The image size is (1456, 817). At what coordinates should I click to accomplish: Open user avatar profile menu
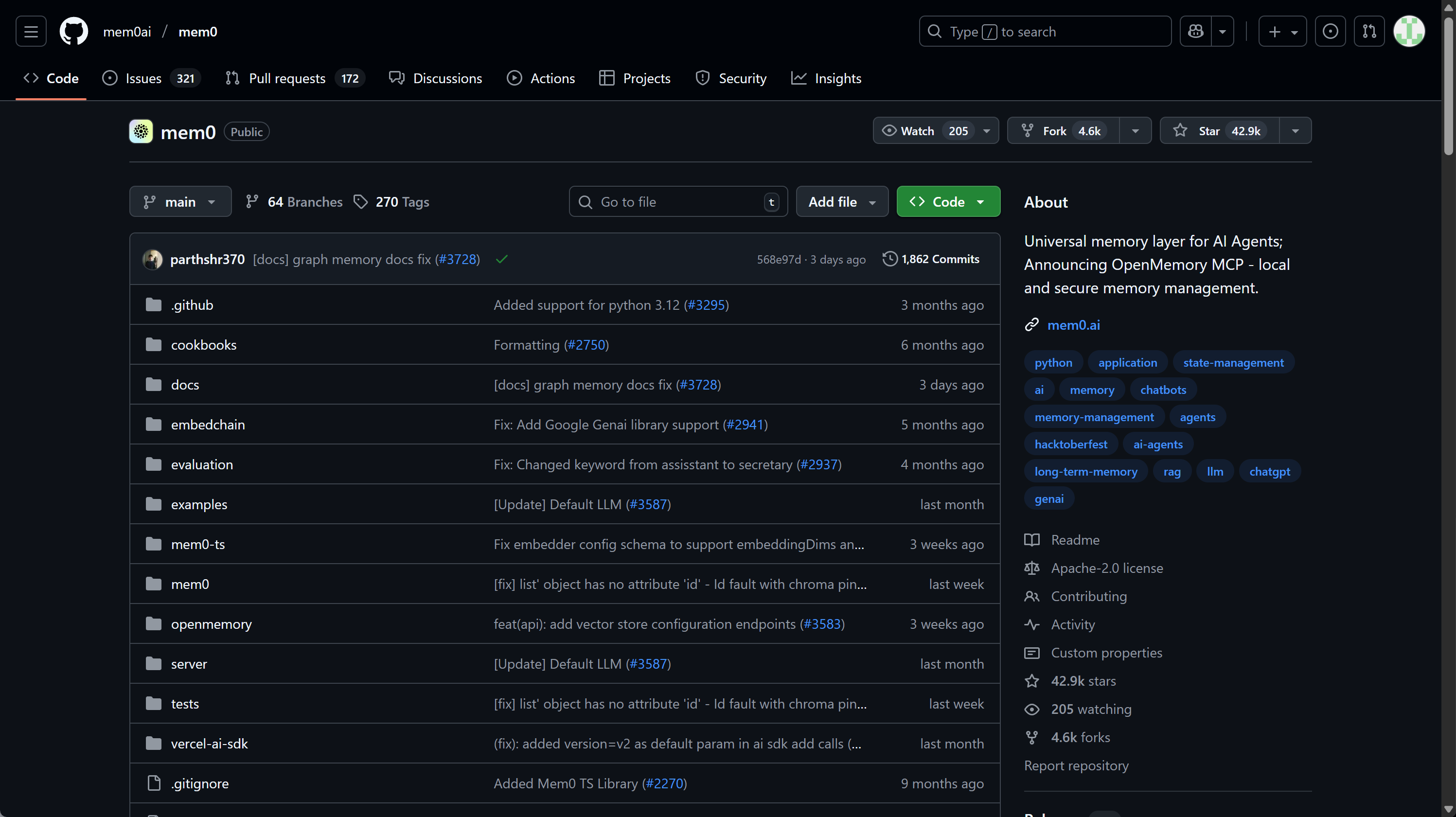point(1409,31)
